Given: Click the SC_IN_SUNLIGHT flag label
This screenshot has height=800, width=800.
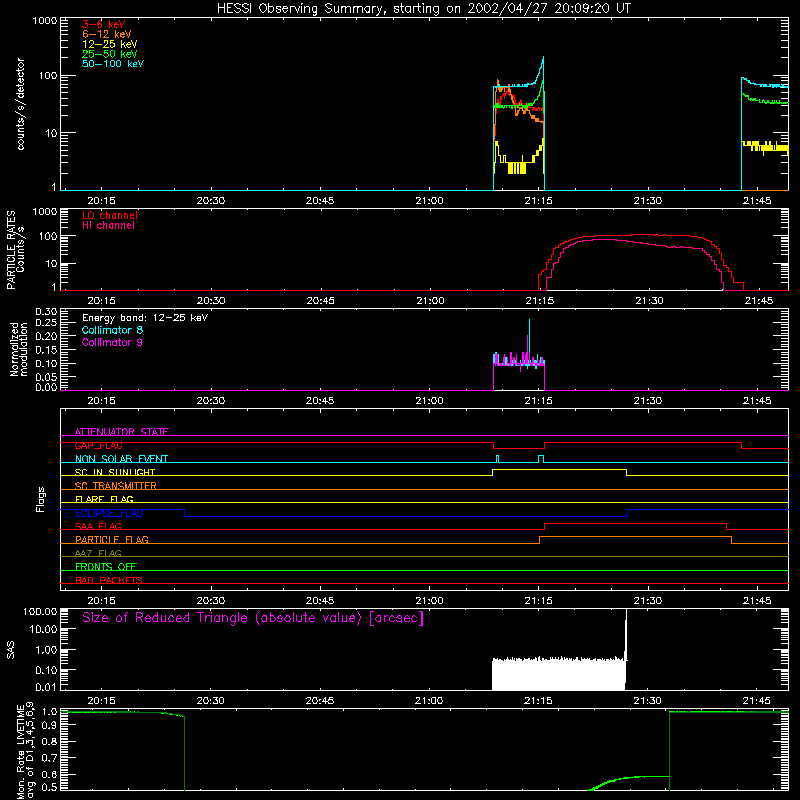Looking at the screenshot, I should click(x=115, y=472).
